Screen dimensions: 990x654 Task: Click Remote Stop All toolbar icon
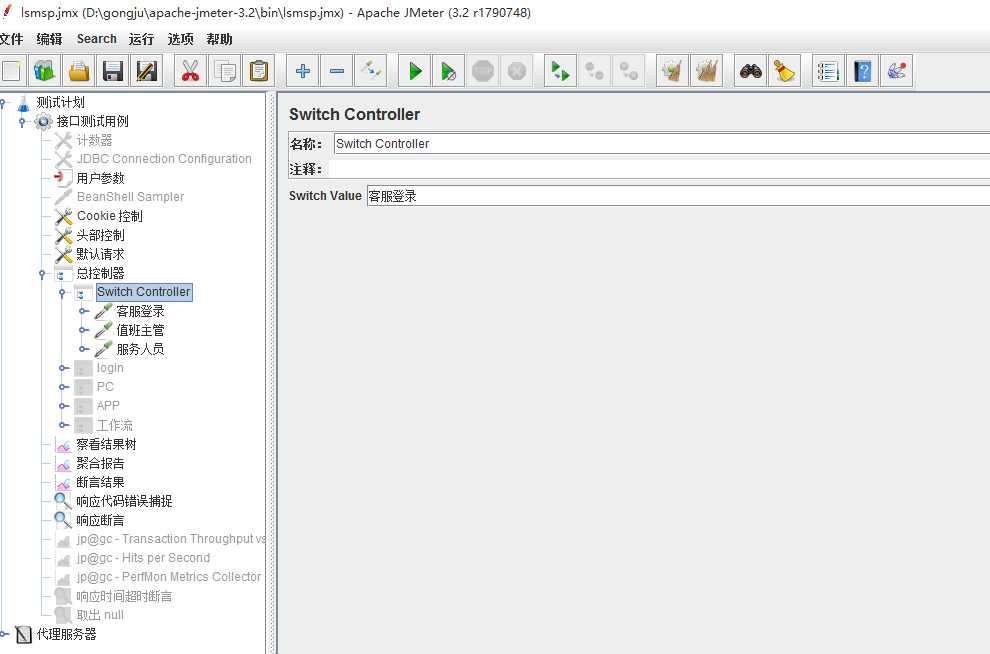(x=594, y=71)
